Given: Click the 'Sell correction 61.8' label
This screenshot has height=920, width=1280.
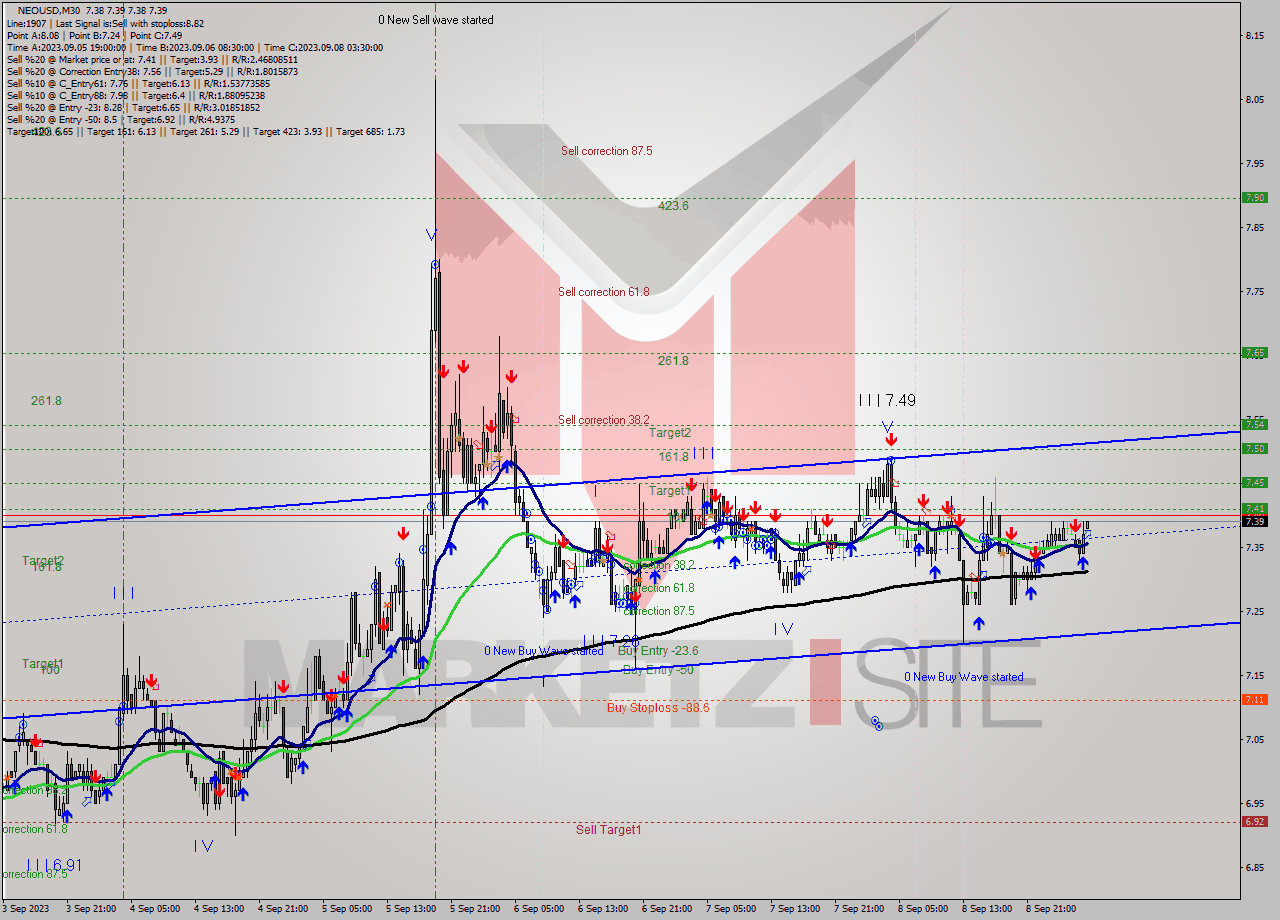Looking at the screenshot, I should point(603,292).
